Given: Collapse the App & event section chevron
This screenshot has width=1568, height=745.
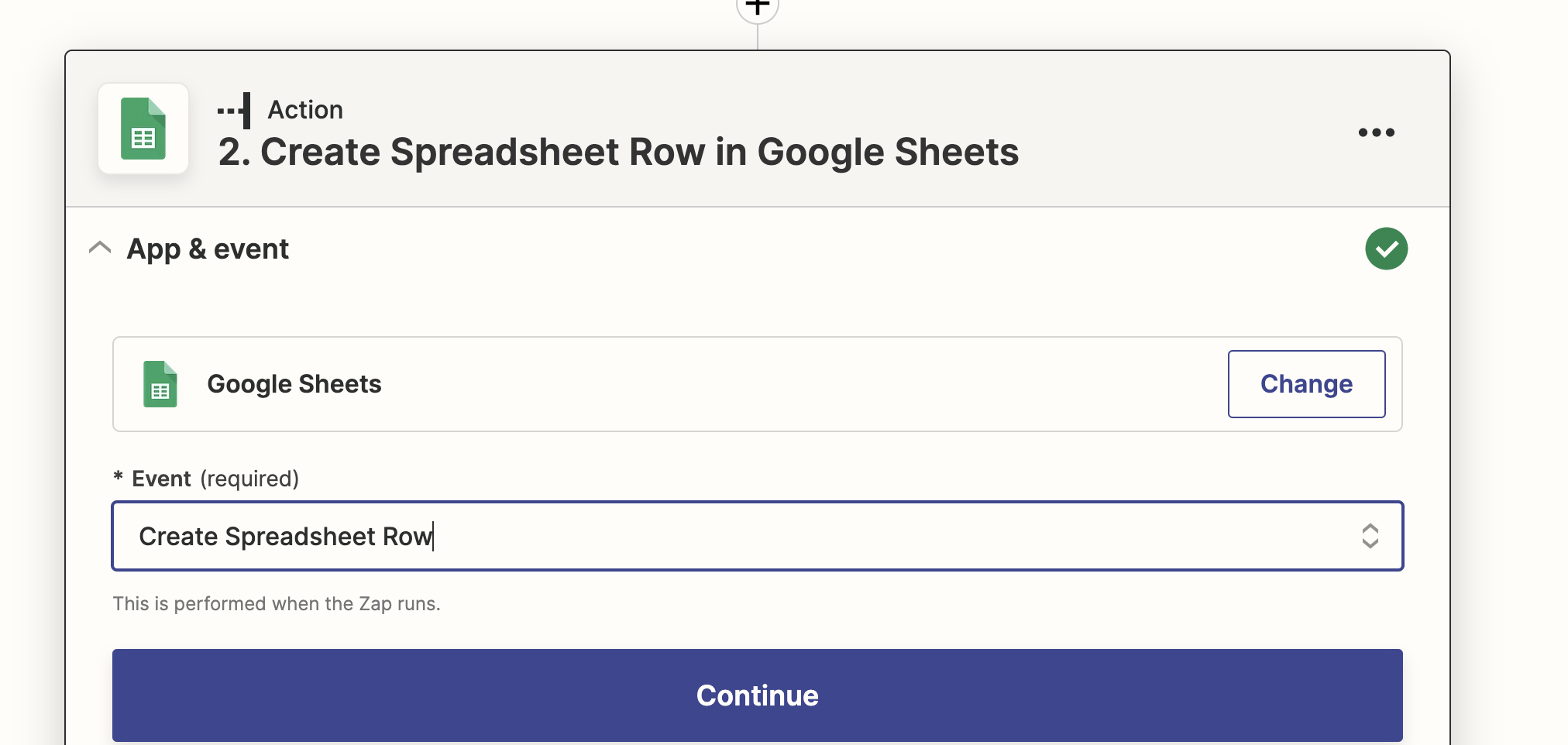Looking at the screenshot, I should pos(100,248).
